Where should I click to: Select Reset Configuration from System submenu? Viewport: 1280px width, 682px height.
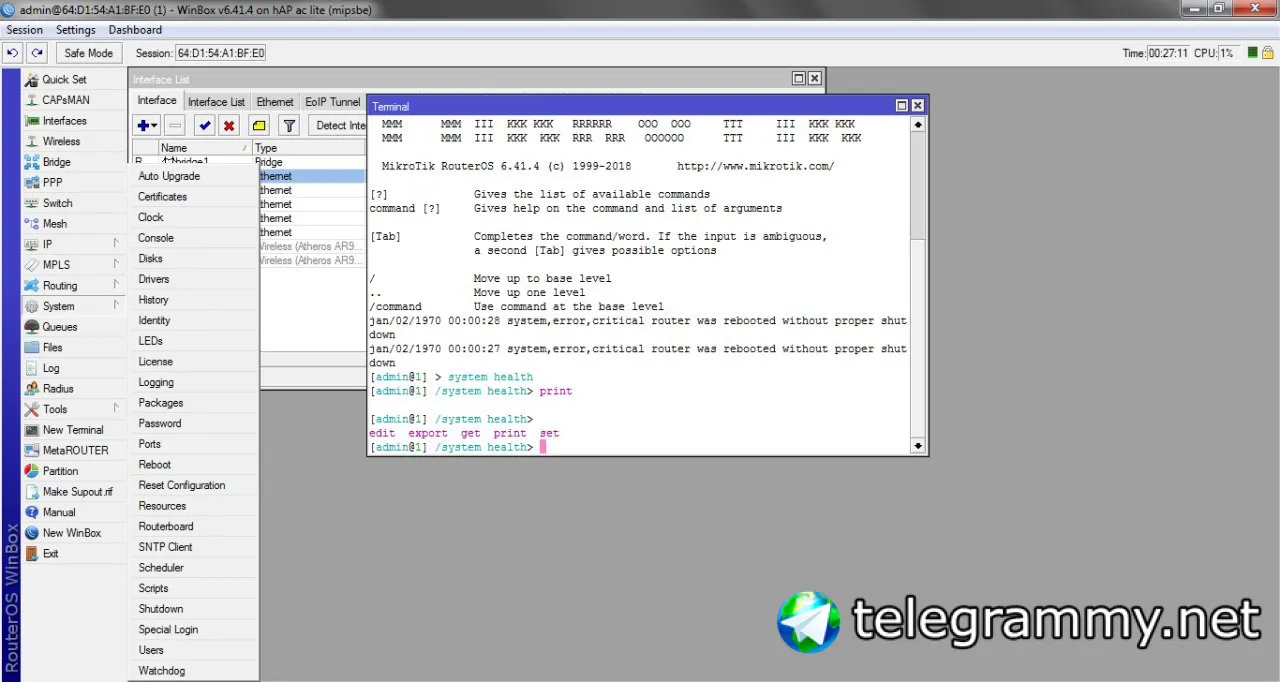(x=194, y=485)
